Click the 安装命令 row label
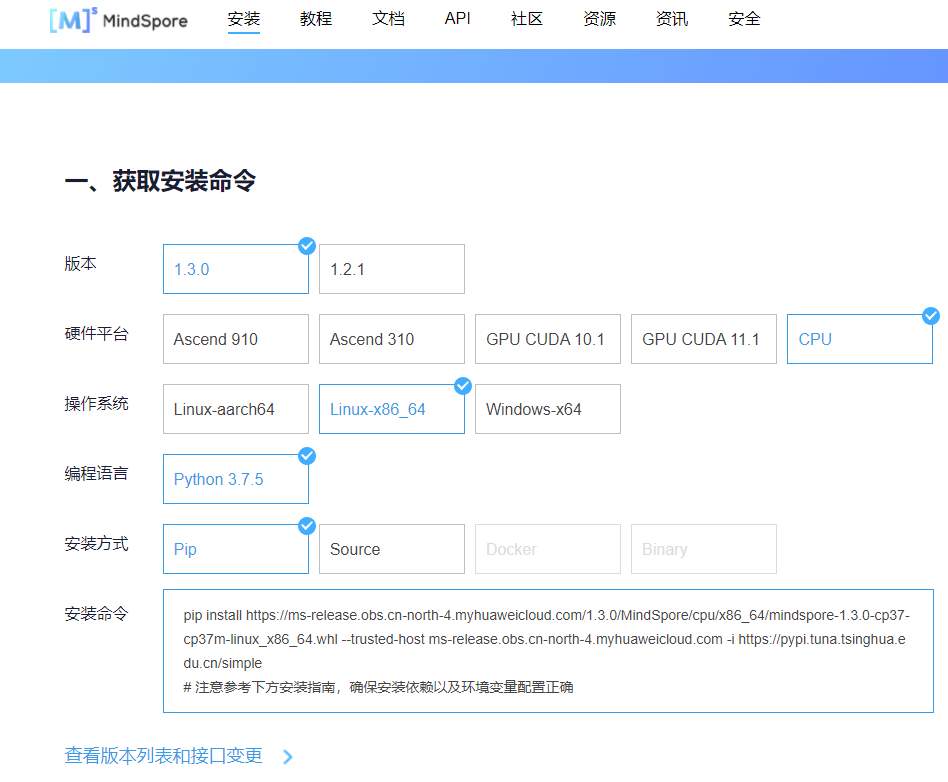The width and height of the screenshot is (948, 782). 96,614
